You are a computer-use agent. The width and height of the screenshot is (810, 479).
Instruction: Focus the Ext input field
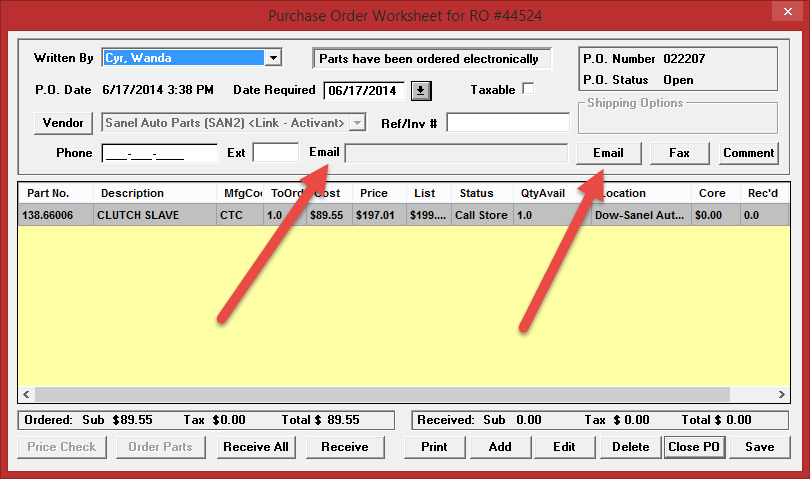pos(276,153)
